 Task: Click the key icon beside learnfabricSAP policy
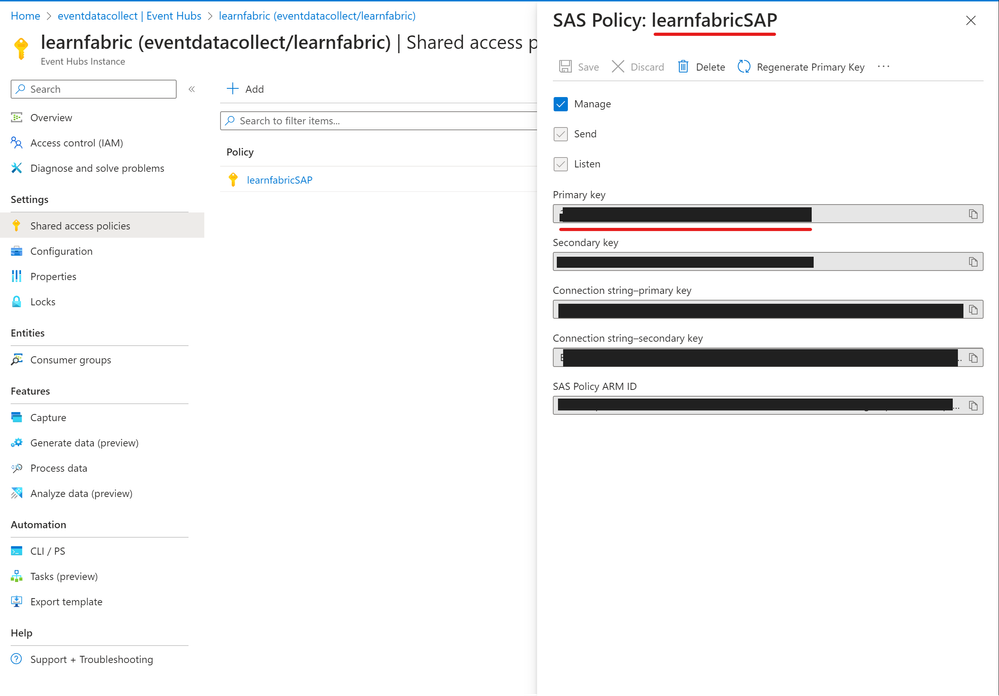(233, 180)
